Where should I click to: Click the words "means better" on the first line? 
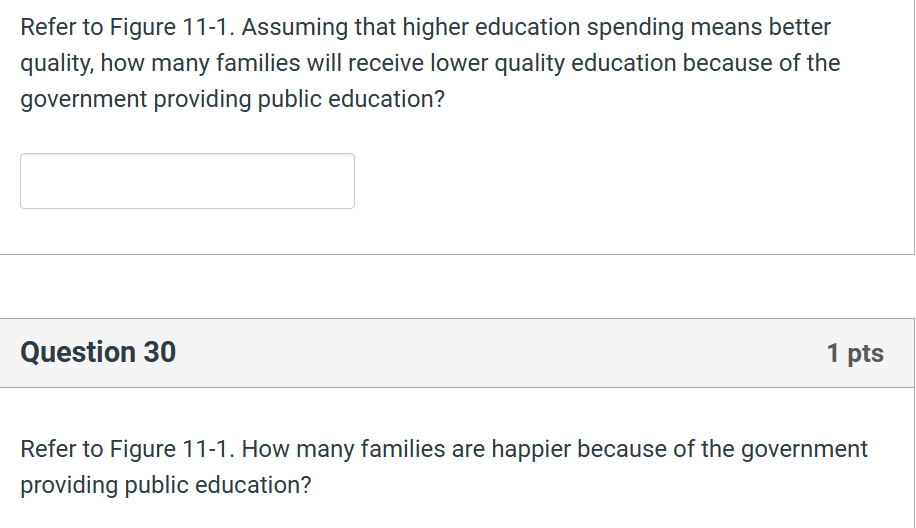tap(761, 27)
